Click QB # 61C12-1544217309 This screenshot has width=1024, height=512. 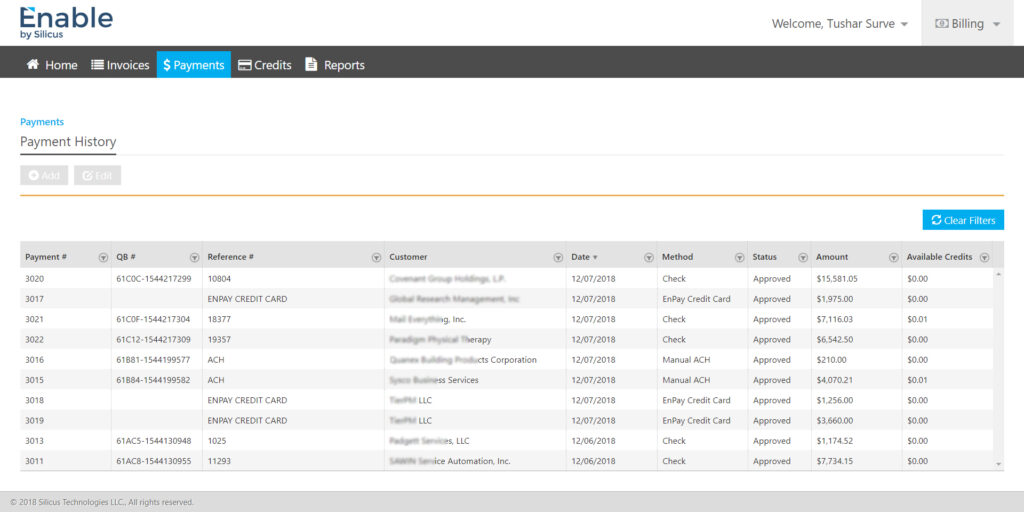coord(154,340)
